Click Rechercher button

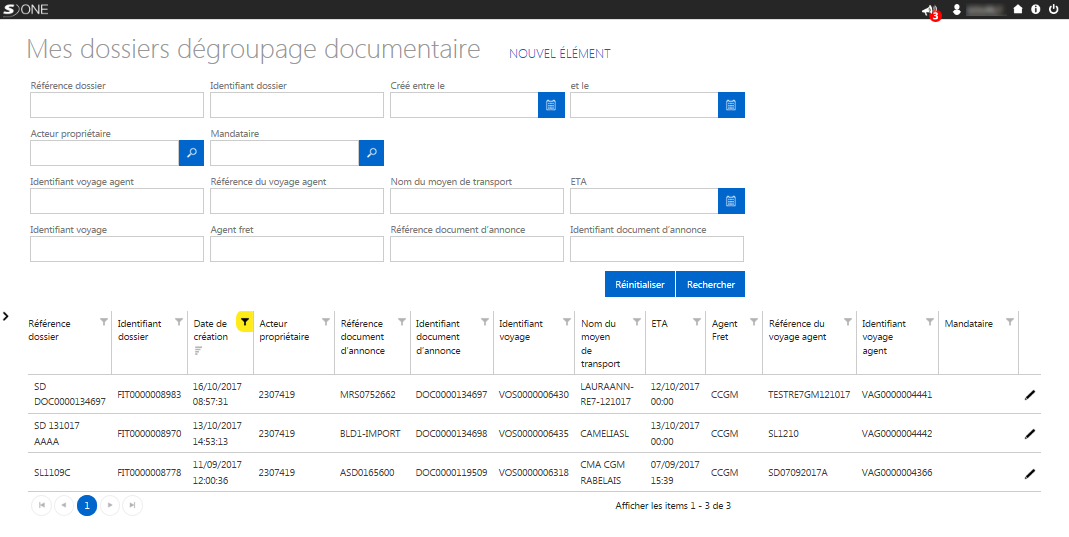[710, 284]
